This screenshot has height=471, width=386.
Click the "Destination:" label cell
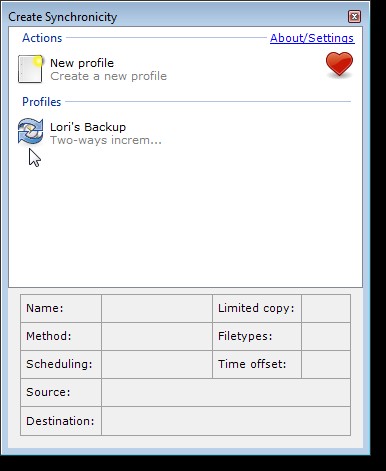click(x=61, y=421)
